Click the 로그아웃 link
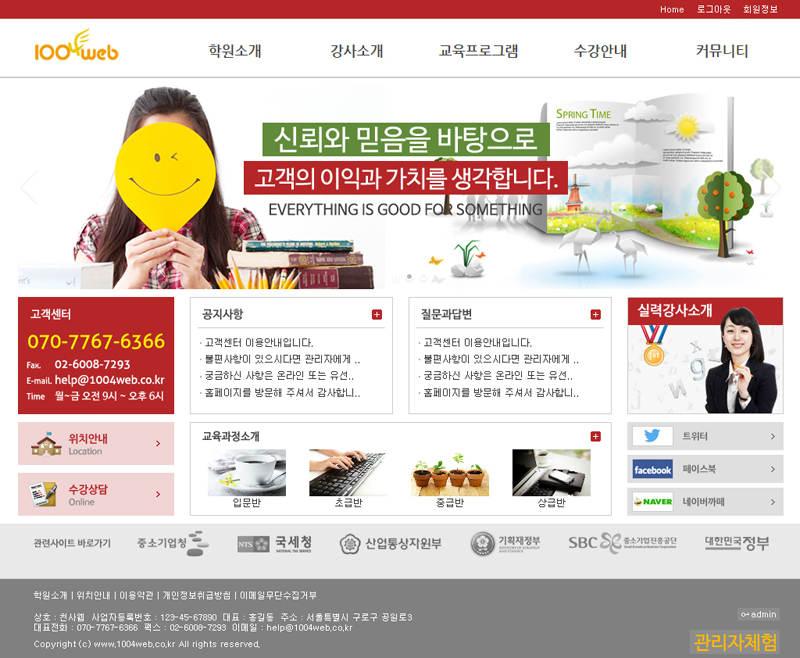The height and width of the screenshot is (658, 800). 714,9
